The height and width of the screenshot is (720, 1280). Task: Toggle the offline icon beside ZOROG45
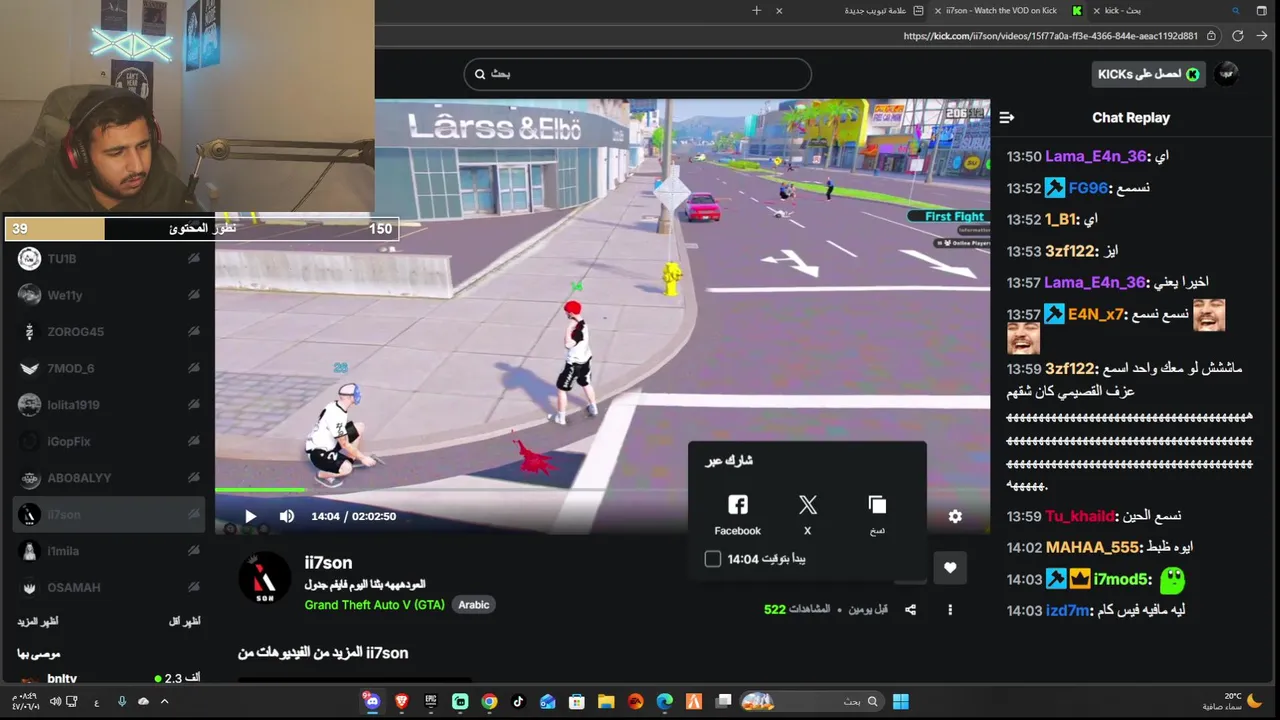(194, 331)
